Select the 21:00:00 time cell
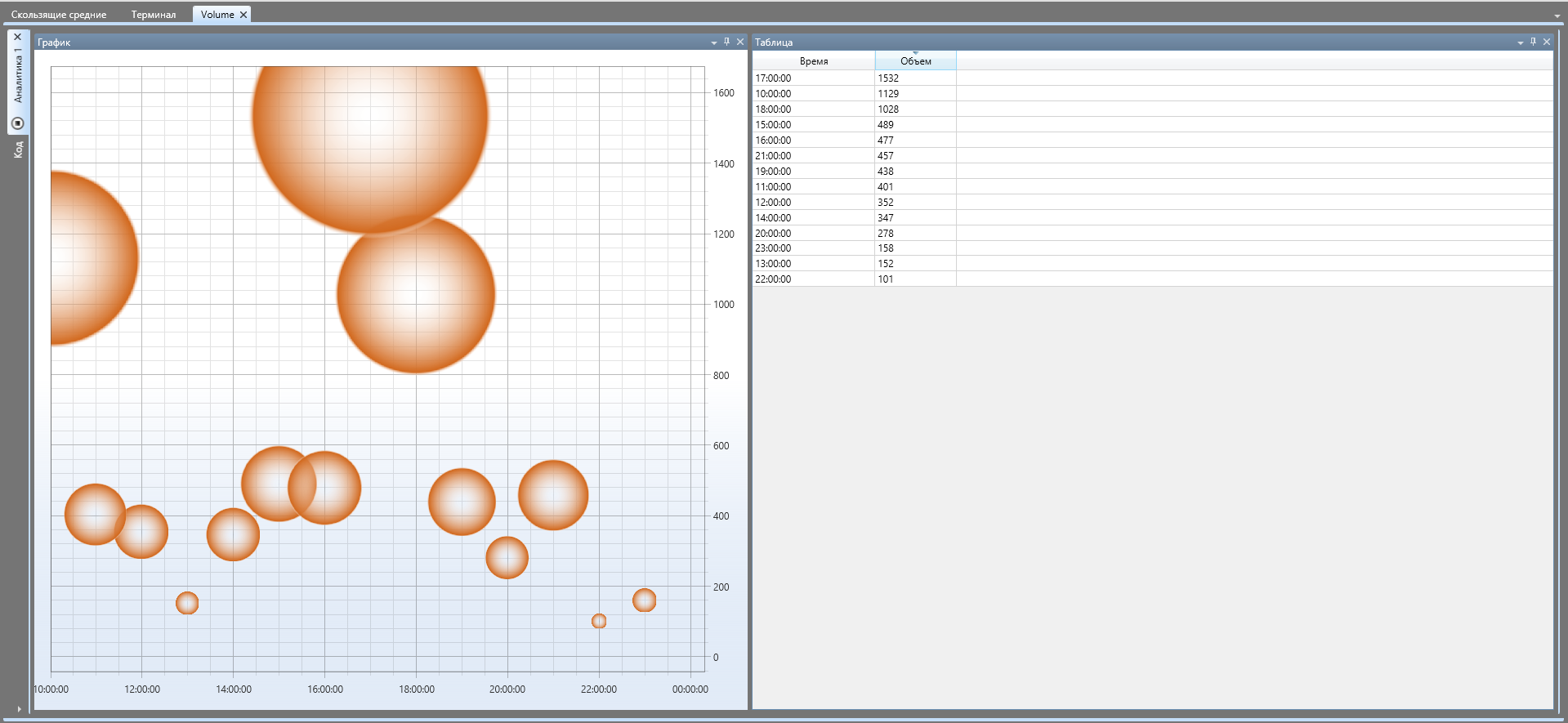1568x723 pixels. click(814, 156)
